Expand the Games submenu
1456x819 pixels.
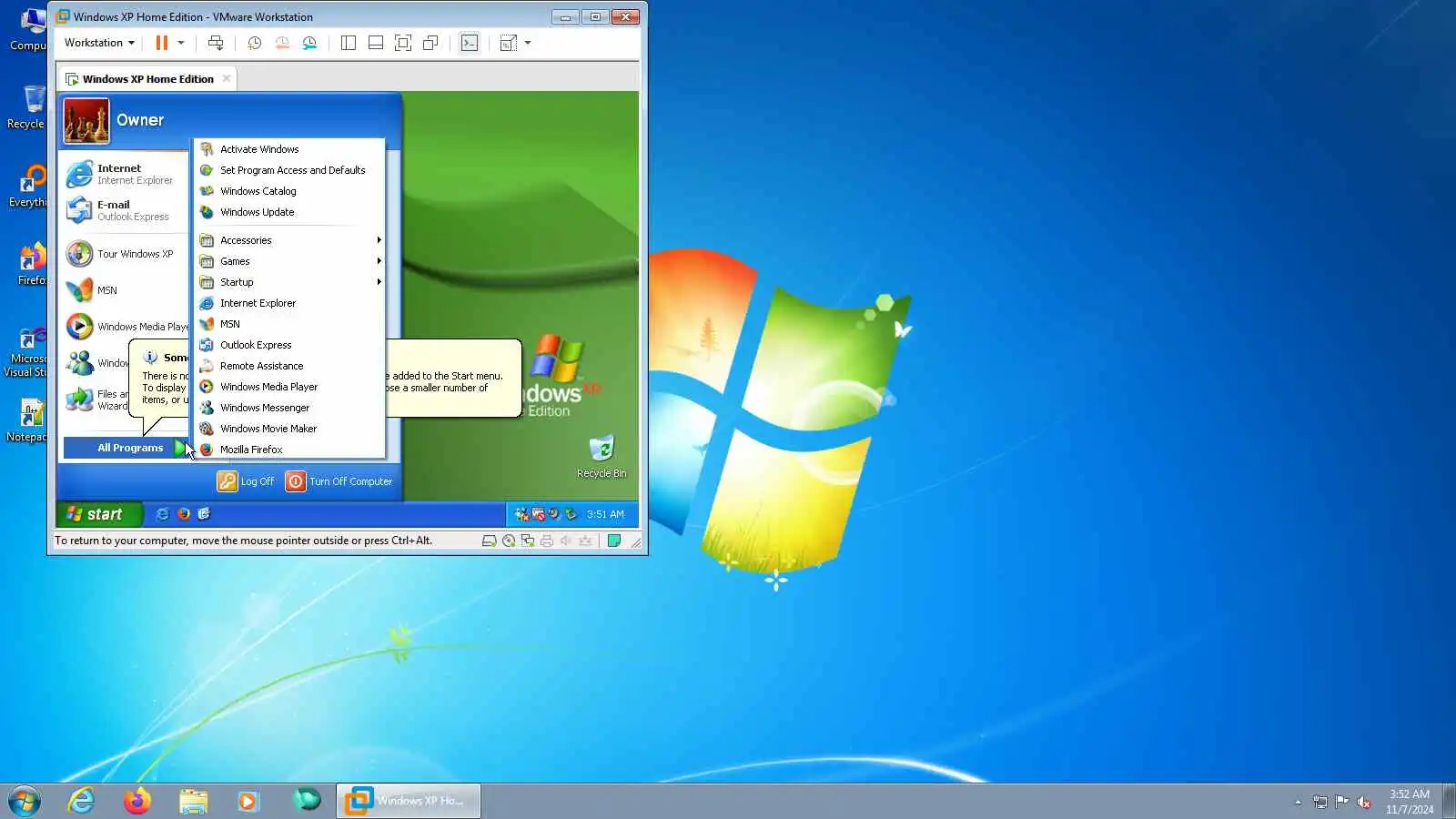[x=289, y=261]
